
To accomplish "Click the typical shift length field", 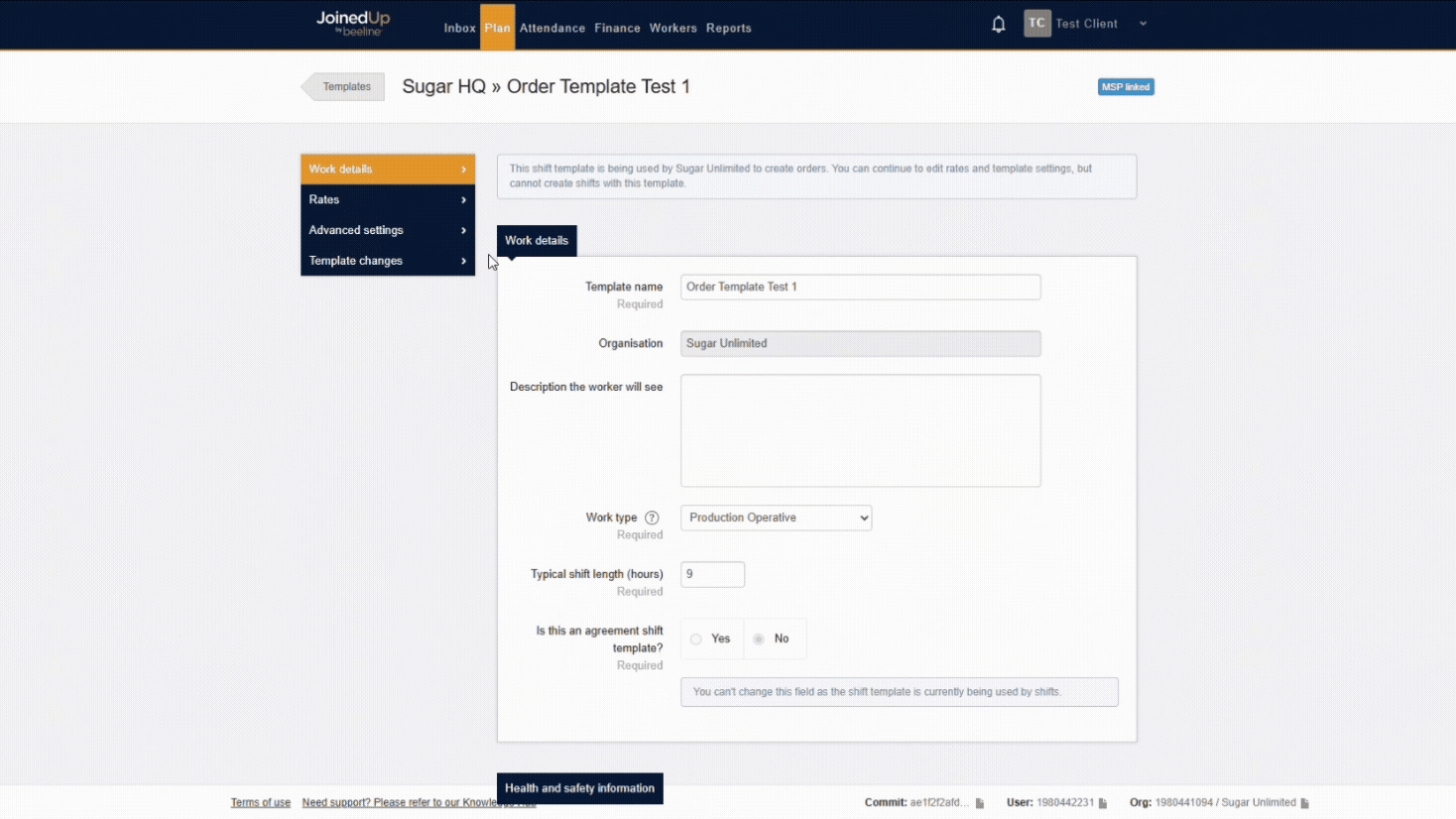I will [712, 574].
